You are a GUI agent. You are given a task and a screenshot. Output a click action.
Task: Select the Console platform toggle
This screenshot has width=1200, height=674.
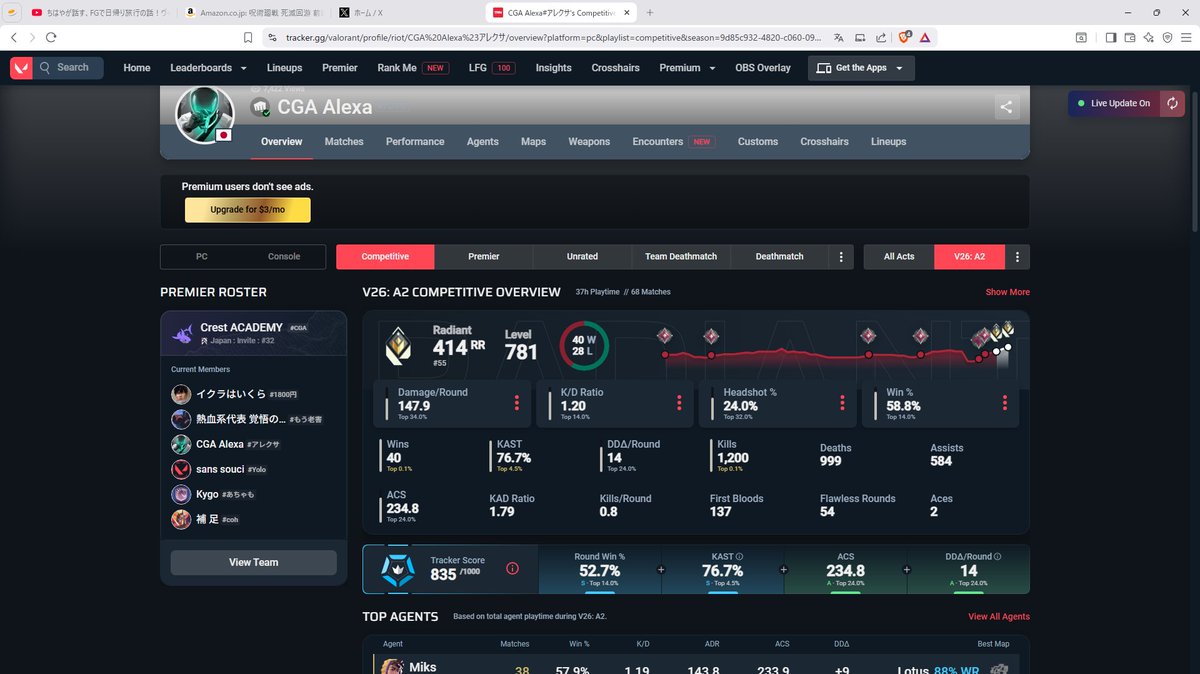point(284,257)
